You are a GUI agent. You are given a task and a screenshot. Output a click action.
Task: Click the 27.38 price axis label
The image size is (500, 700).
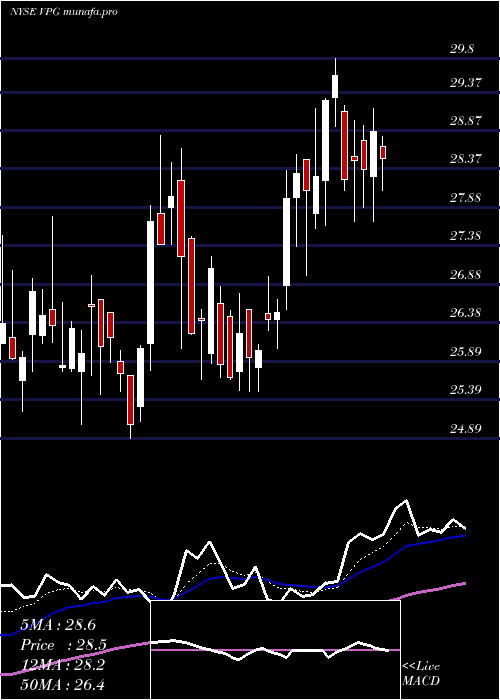click(x=466, y=235)
